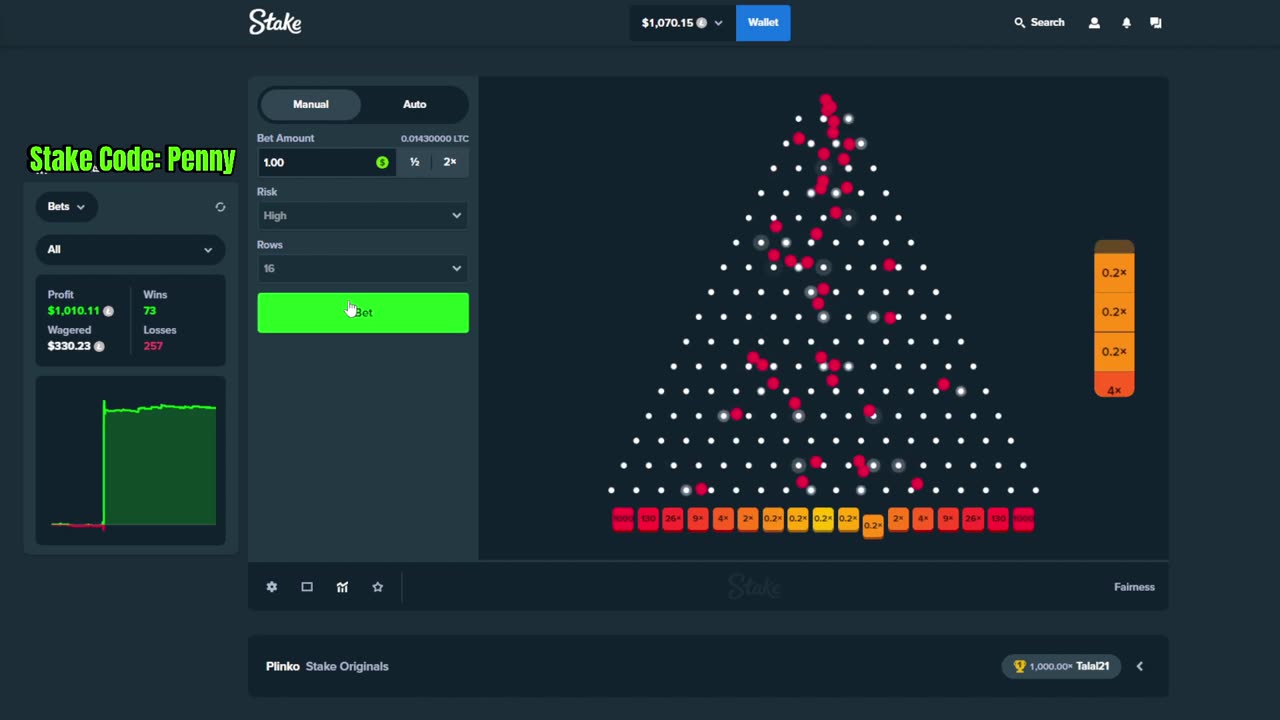Image resolution: width=1280 pixels, height=720 pixels.
Task: Click the Plinko game title
Action: [x=283, y=666]
